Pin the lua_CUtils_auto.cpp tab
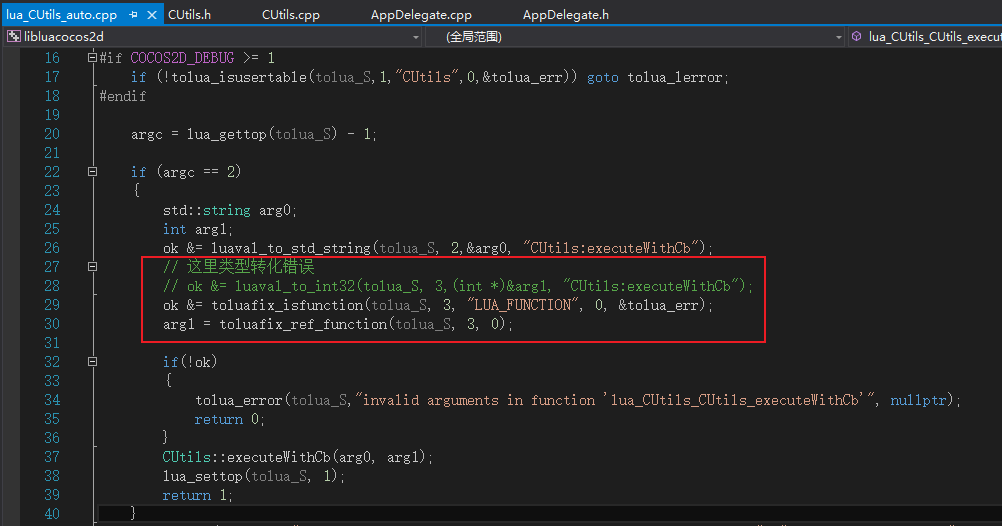 pyautogui.click(x=133, y=15)
